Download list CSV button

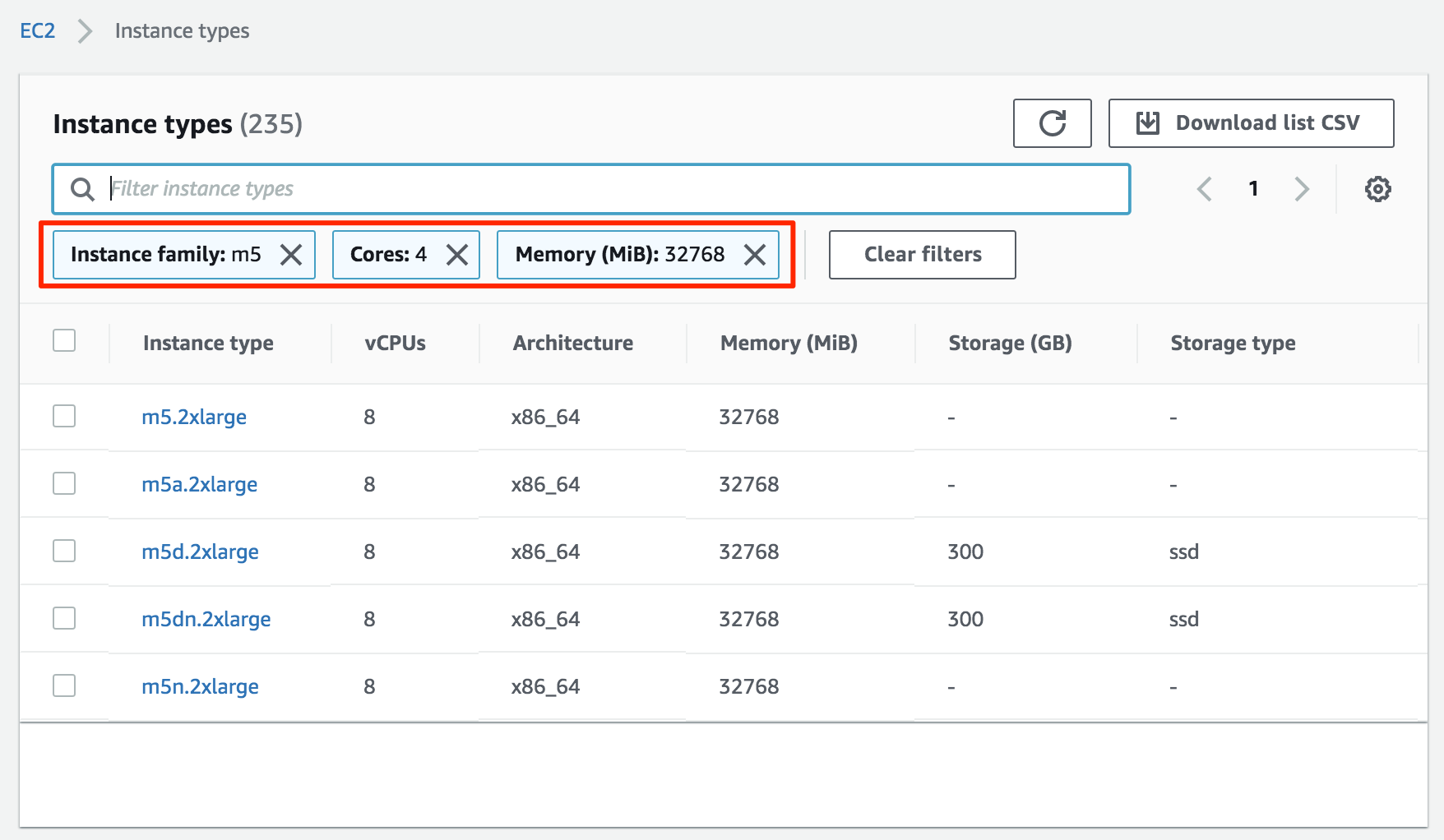point(1251,123)
